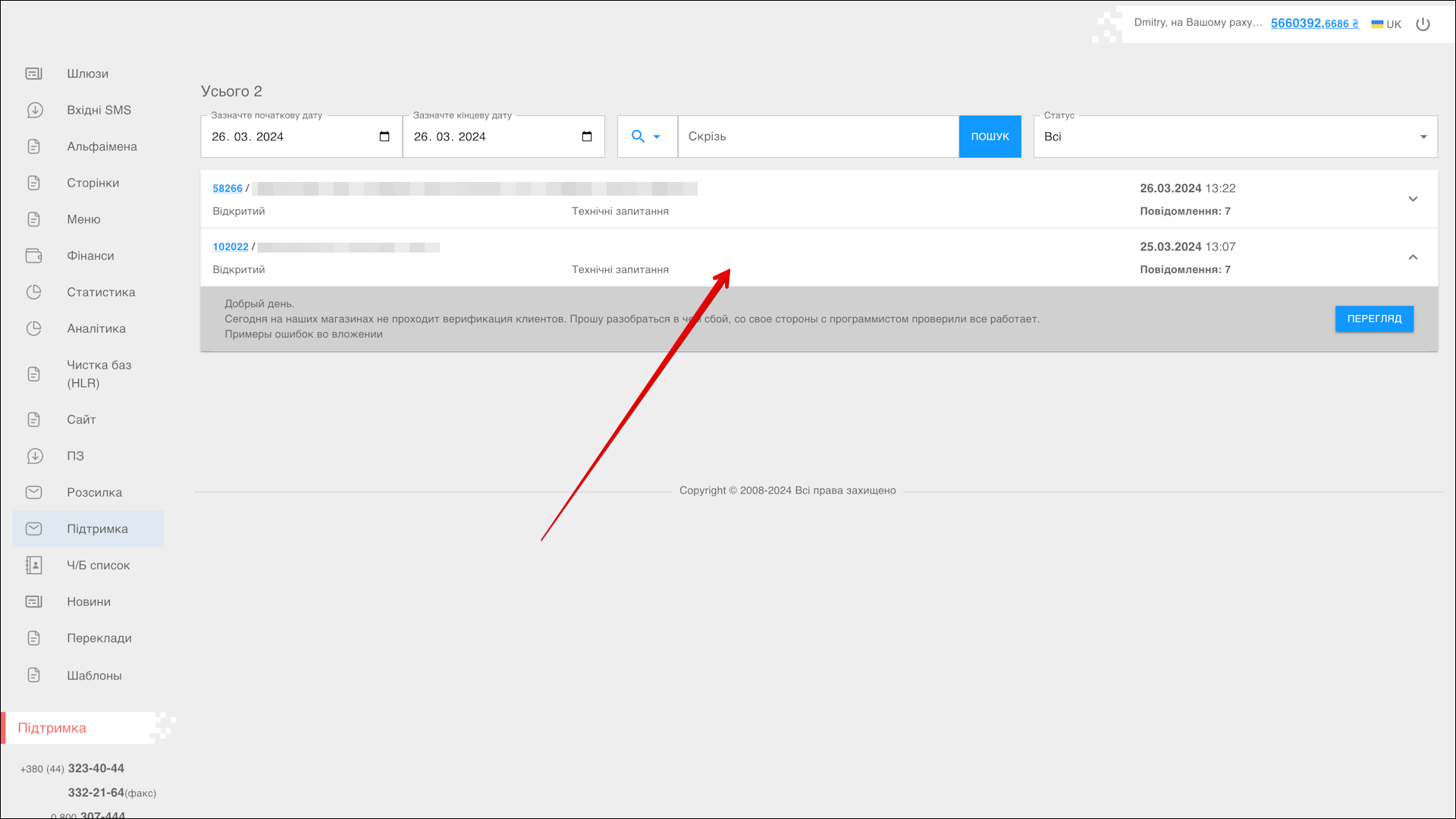This screenshot has height=819, width=1456.
Task: Open start date calendar picker icon
Action: 384,136
